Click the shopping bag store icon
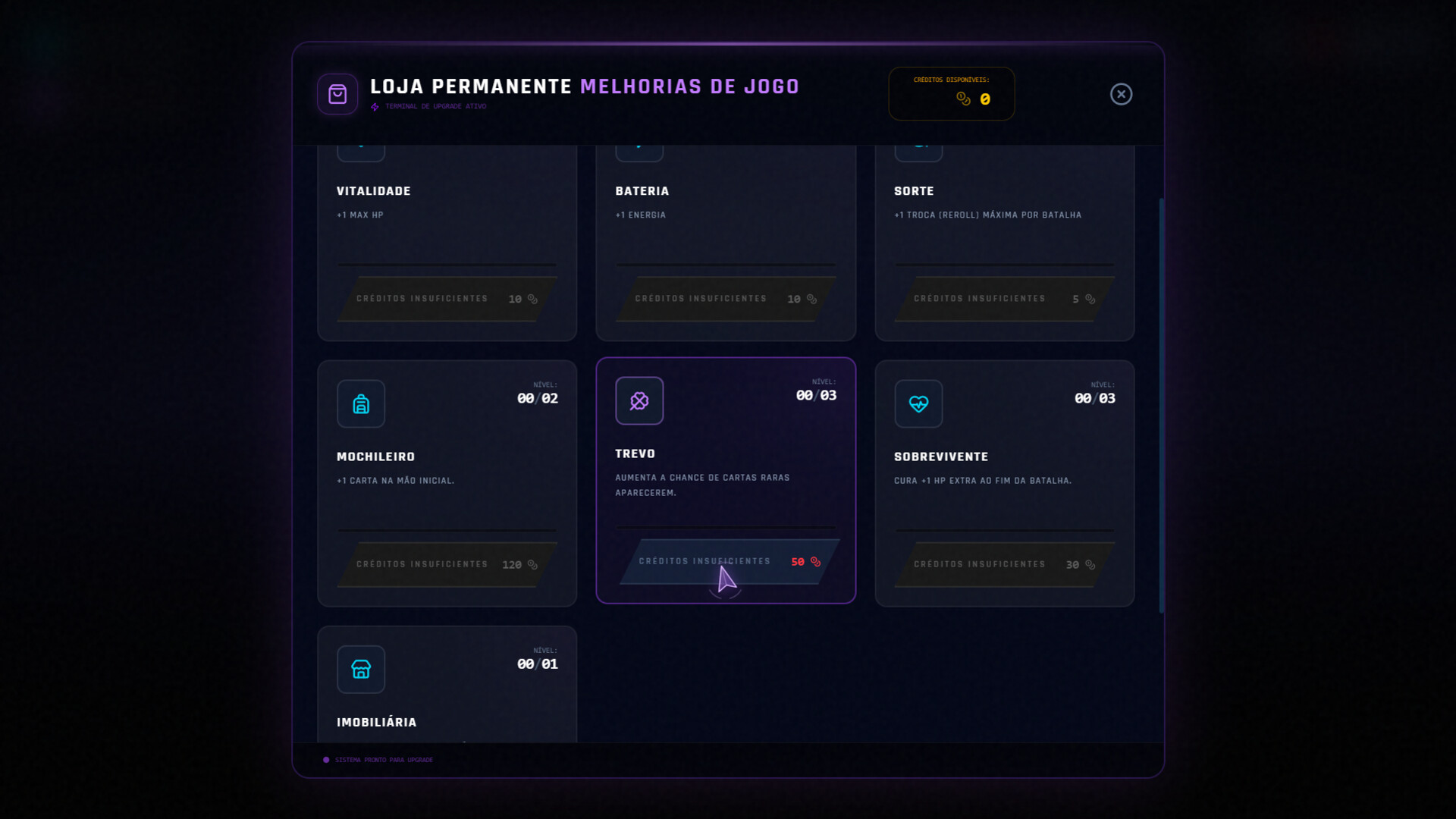1456x819 pixels. [x=337, y=94]
